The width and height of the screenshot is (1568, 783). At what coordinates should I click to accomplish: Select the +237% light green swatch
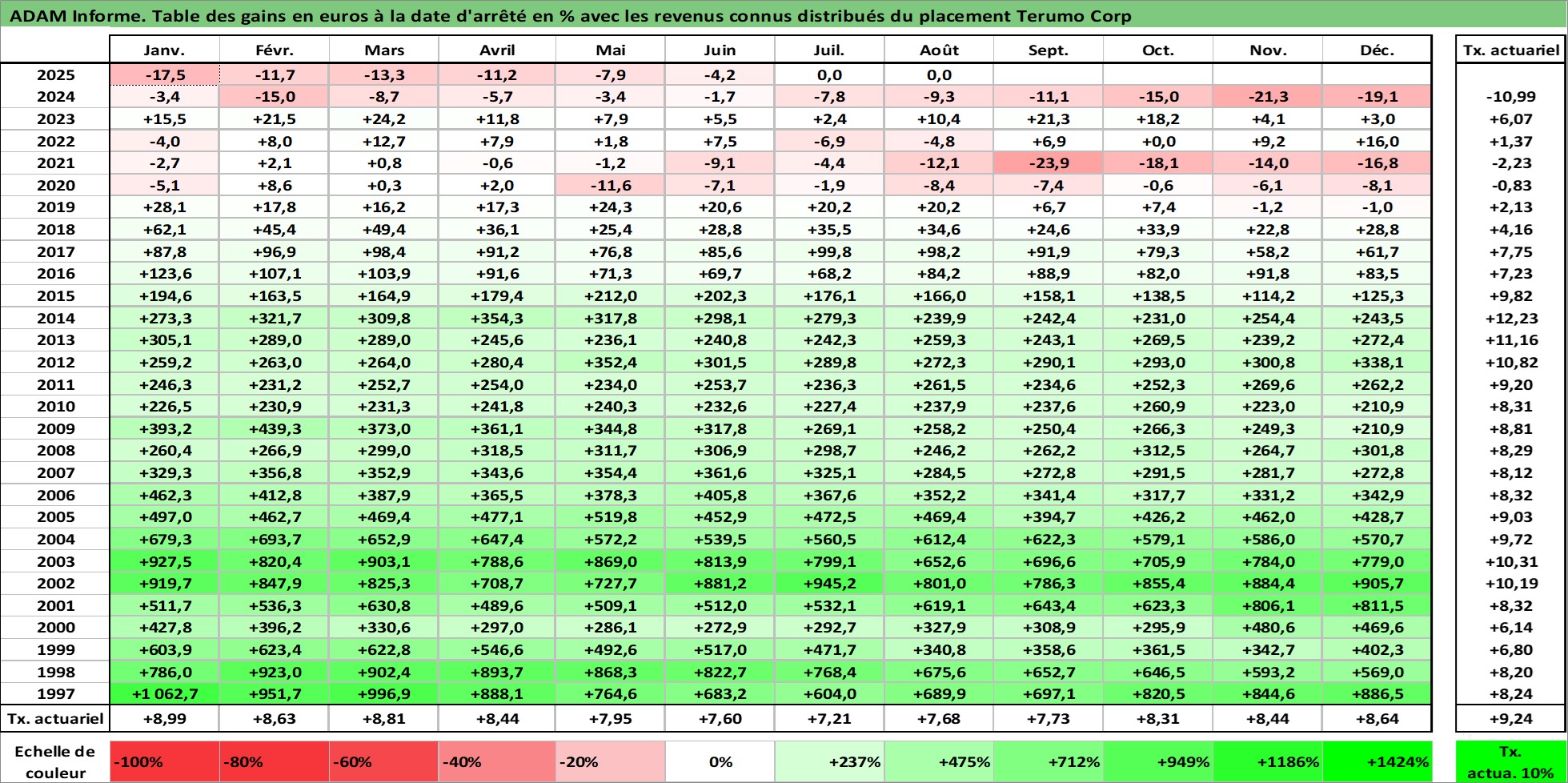(829, 761)
